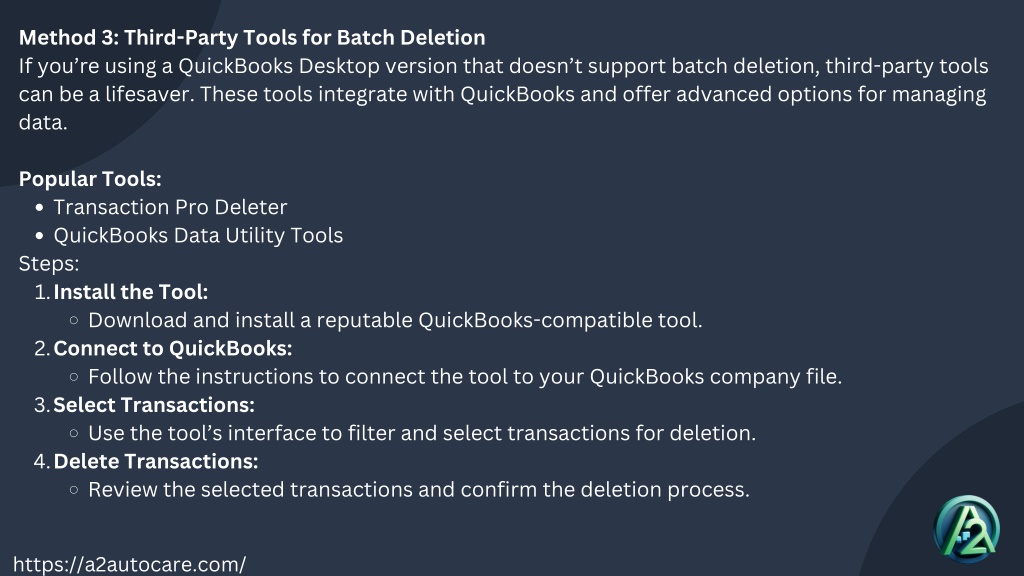
Task: Click the step number 1 marker
Action: (42, 292)
